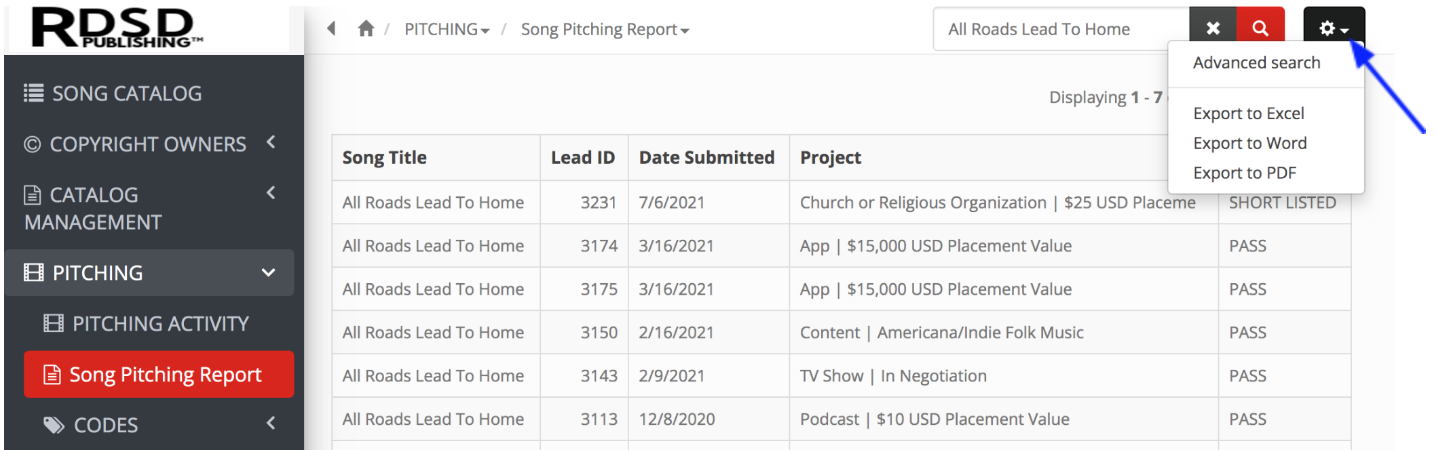
Task: Clear the search with X button
Action: [1213, 29]
